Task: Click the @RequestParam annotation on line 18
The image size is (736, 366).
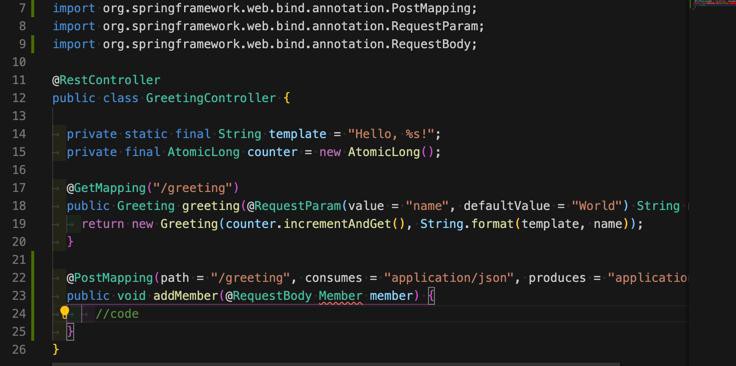Action: click(294, 206)
